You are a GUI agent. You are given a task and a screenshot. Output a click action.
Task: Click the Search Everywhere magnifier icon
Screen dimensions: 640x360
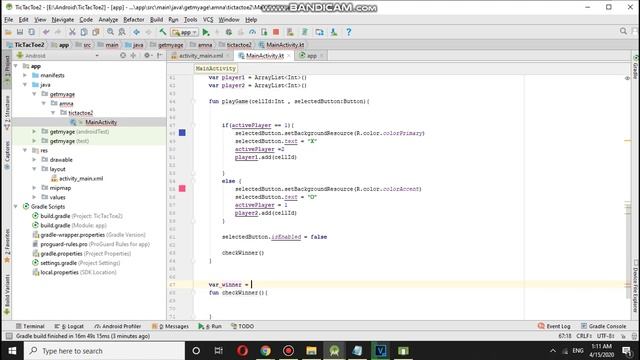[x=623, y=31]
